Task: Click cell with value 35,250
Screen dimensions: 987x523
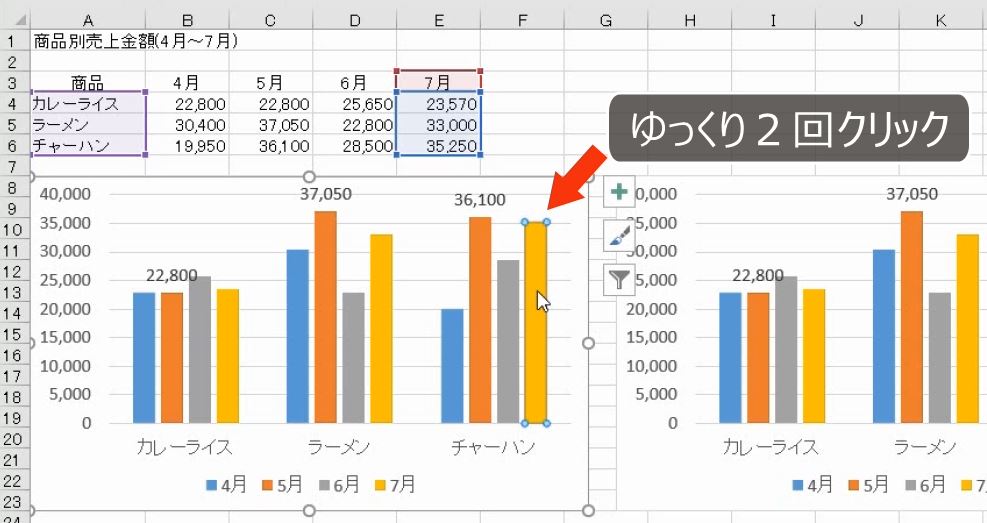Action: tap(438, 145)
